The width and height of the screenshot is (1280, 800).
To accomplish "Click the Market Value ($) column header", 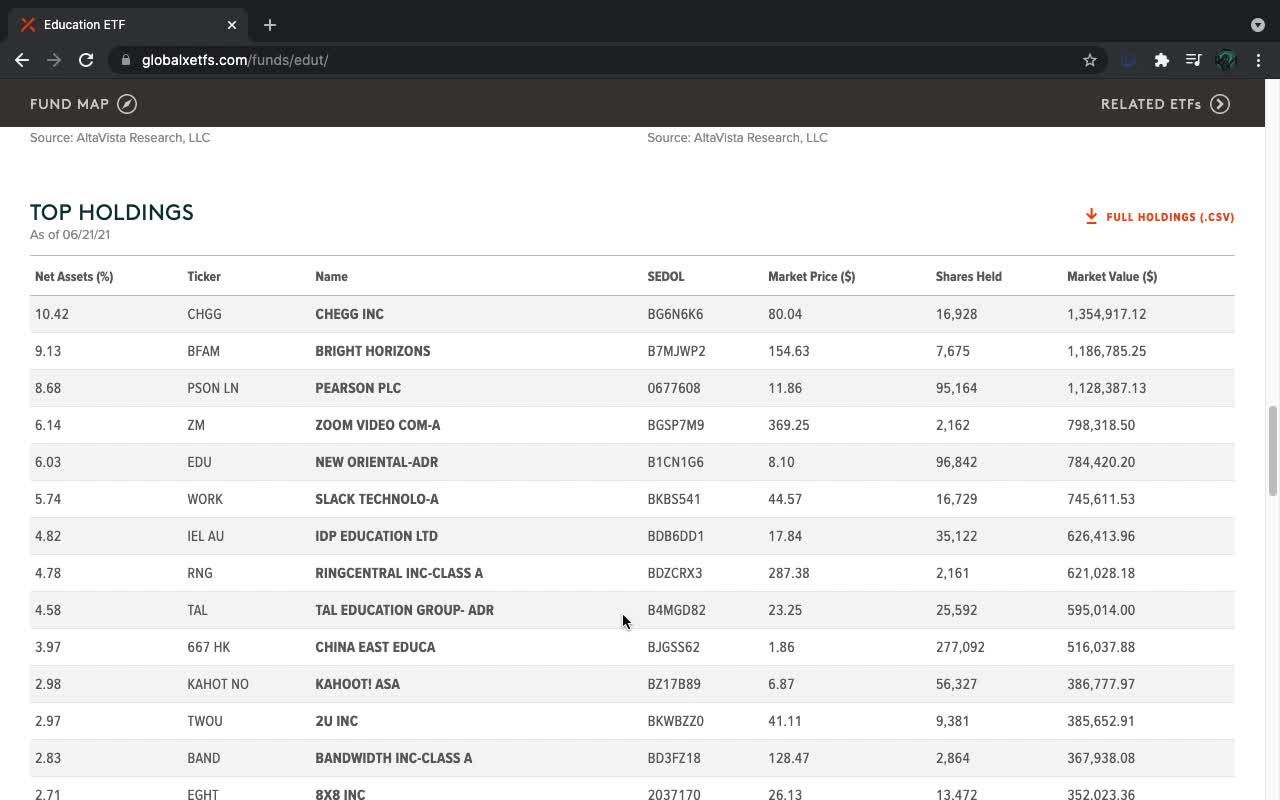I will pyautogui.click(x=1112, y=277).
